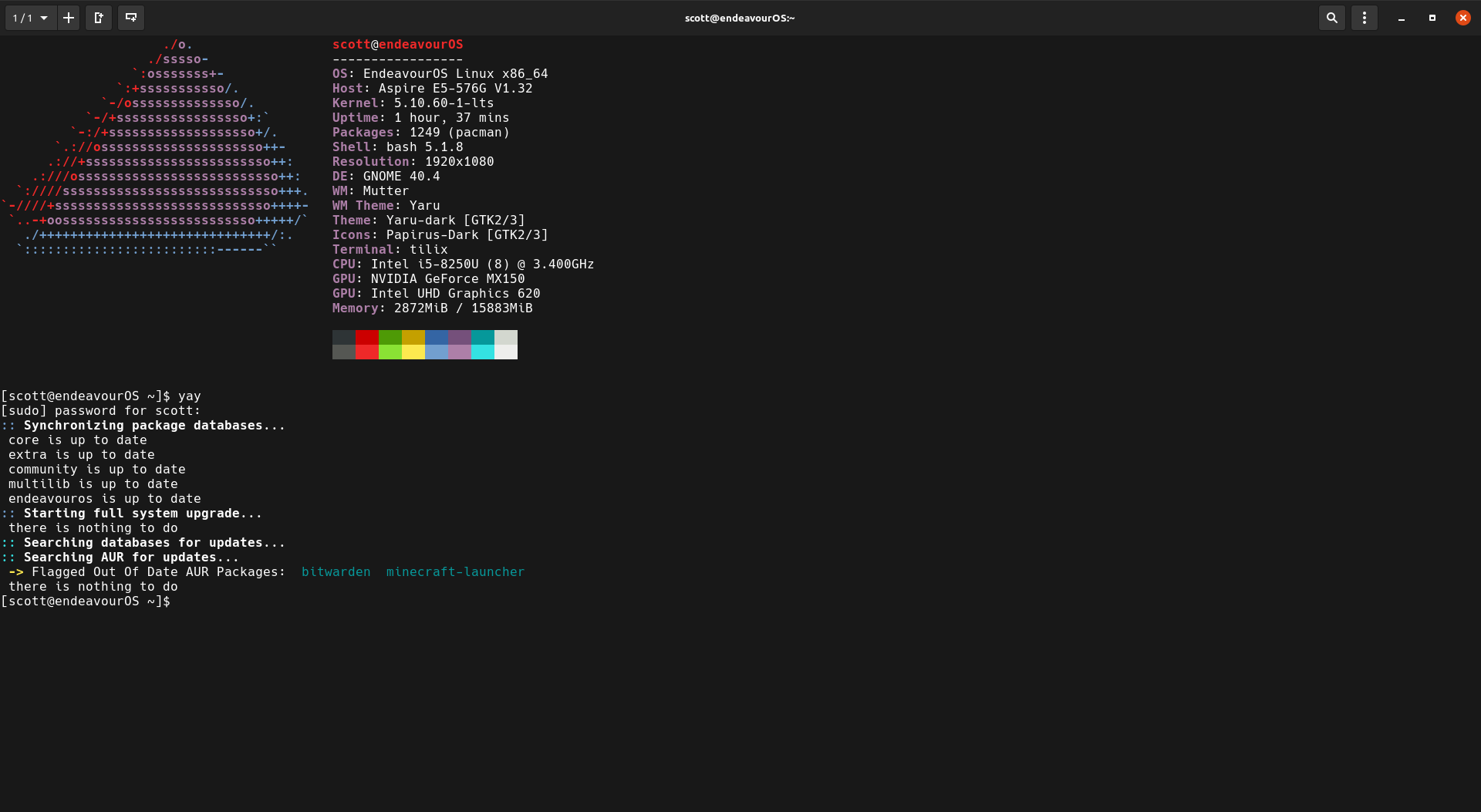The height and width of the screenshot is (812, 1481).
Task: Click the 'Searching AUR for updates...' line
Action: click(120, 558)
